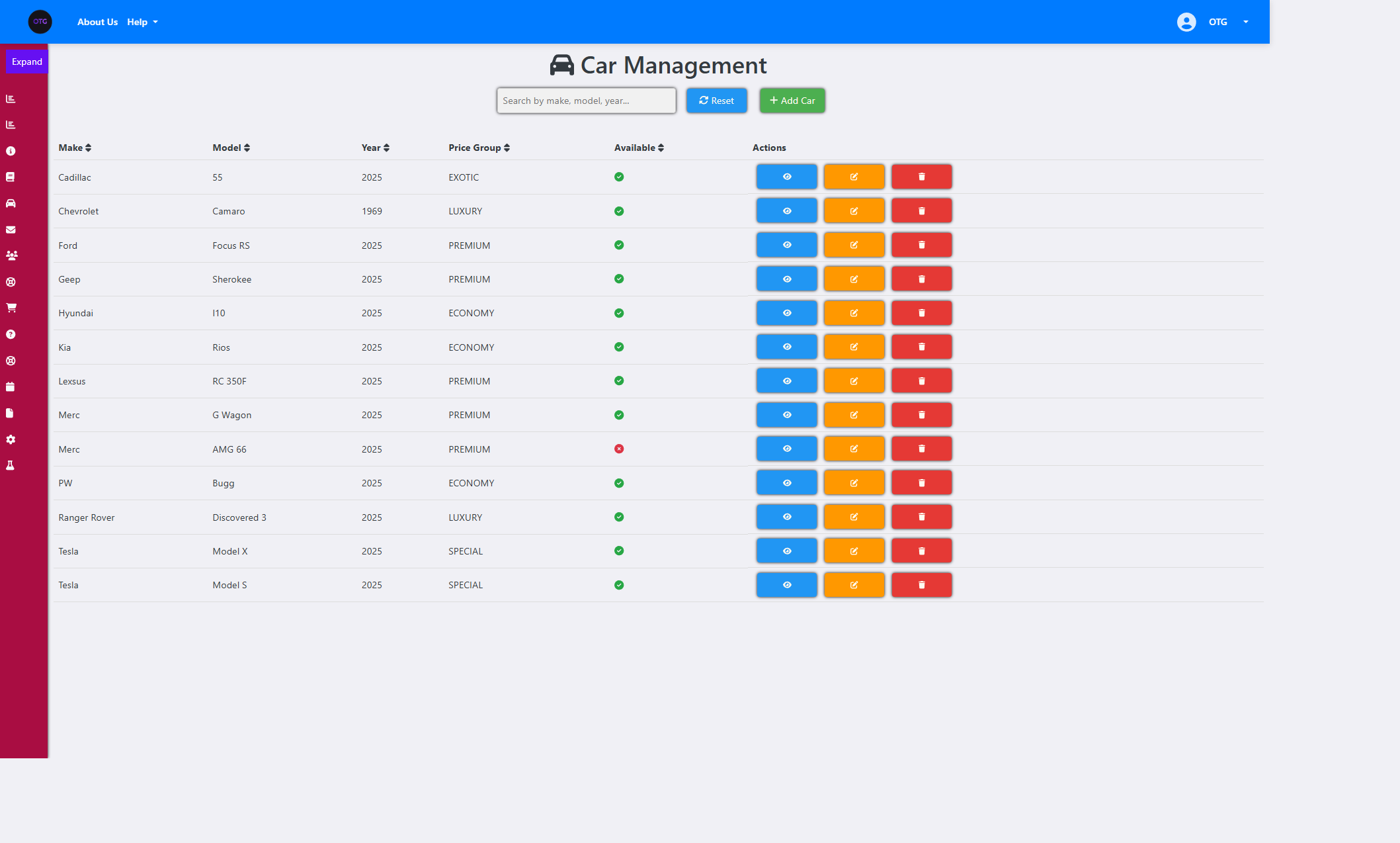Focus the car search input field
Image resolution: width=1400 pixels, height=843 pixels.
(586, 101)
